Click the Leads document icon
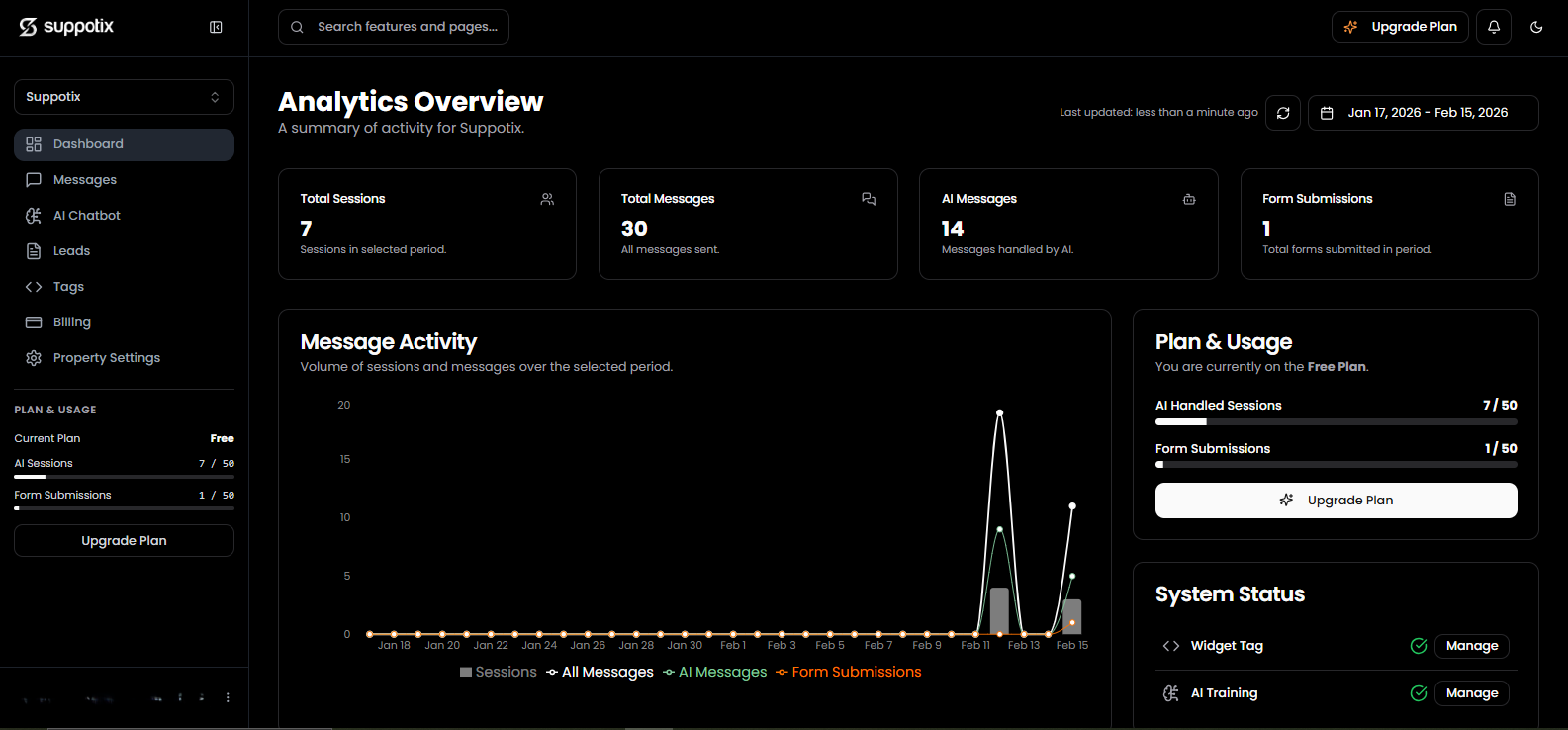 coord(34,251)
